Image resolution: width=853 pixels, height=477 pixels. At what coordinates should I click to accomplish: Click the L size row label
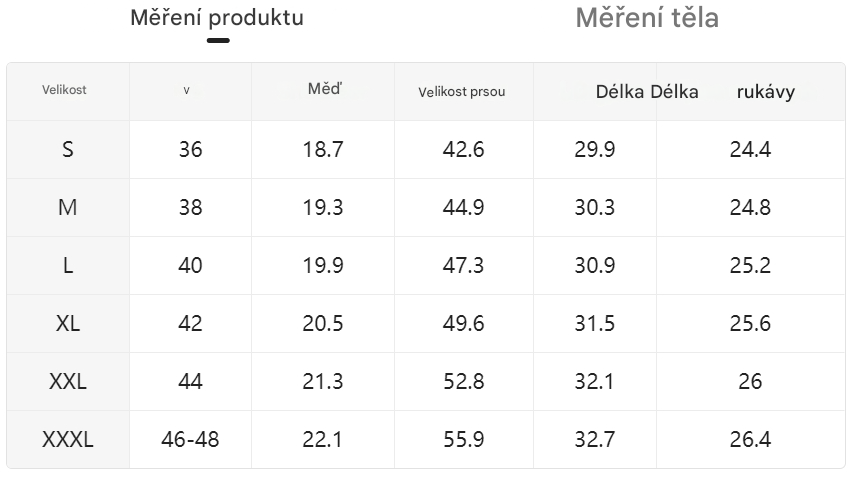click(x=67, y=266)
